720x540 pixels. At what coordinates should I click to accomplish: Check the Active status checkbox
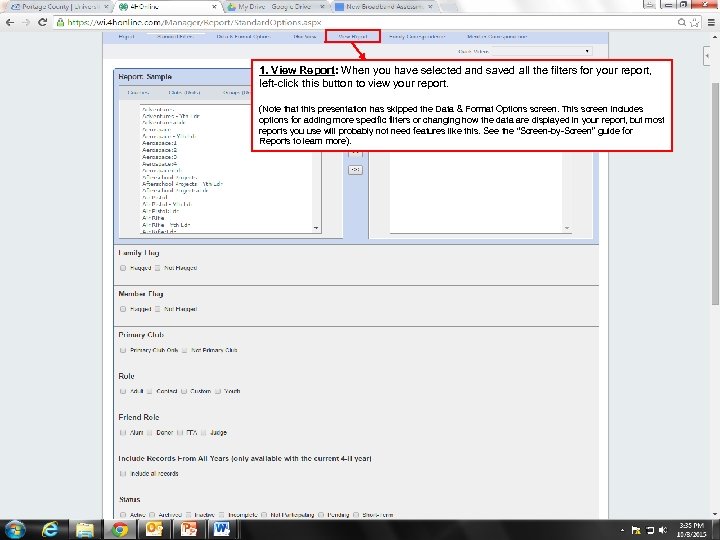123,515
